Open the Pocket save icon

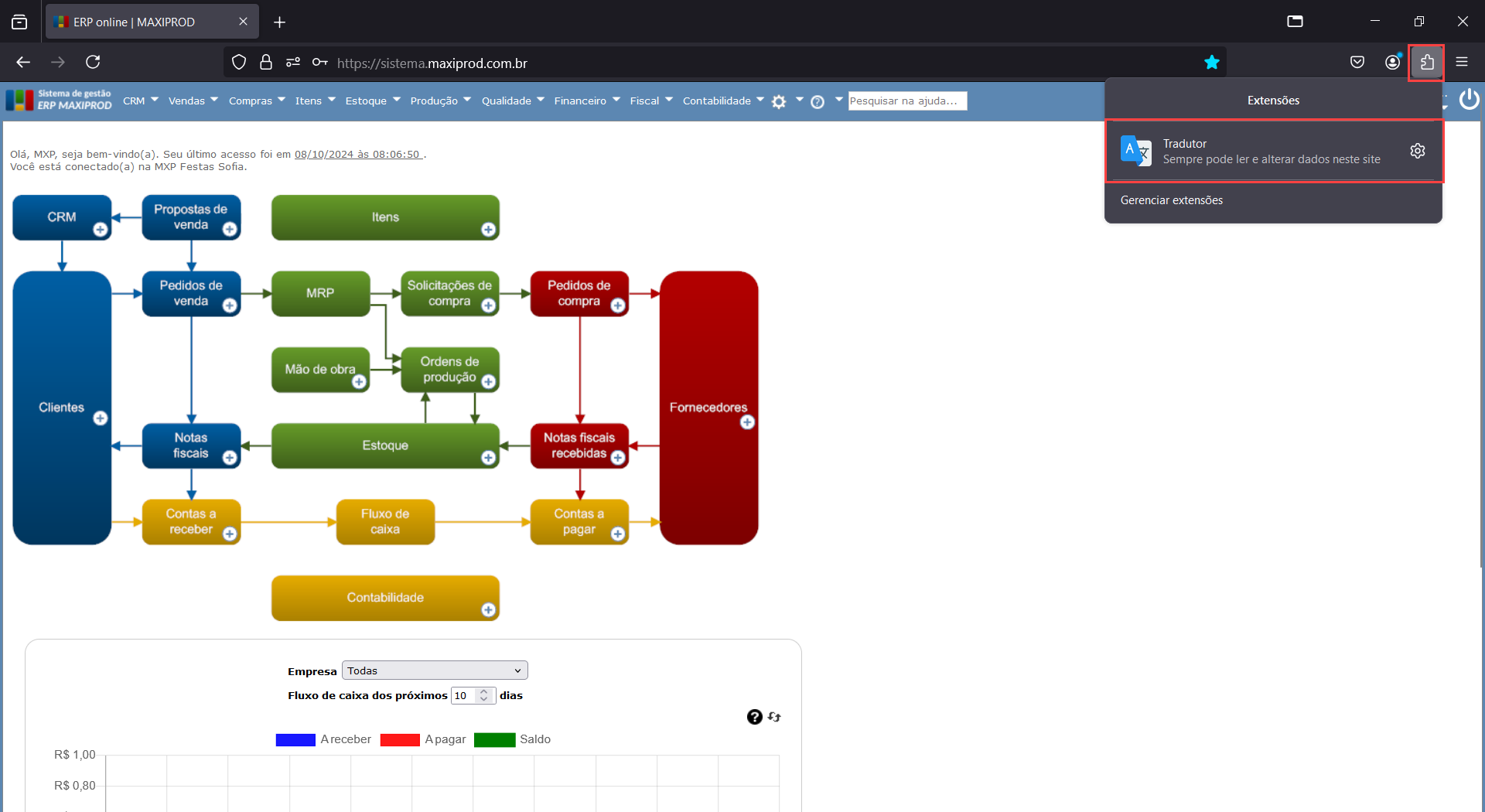(x=1357, y=63)
